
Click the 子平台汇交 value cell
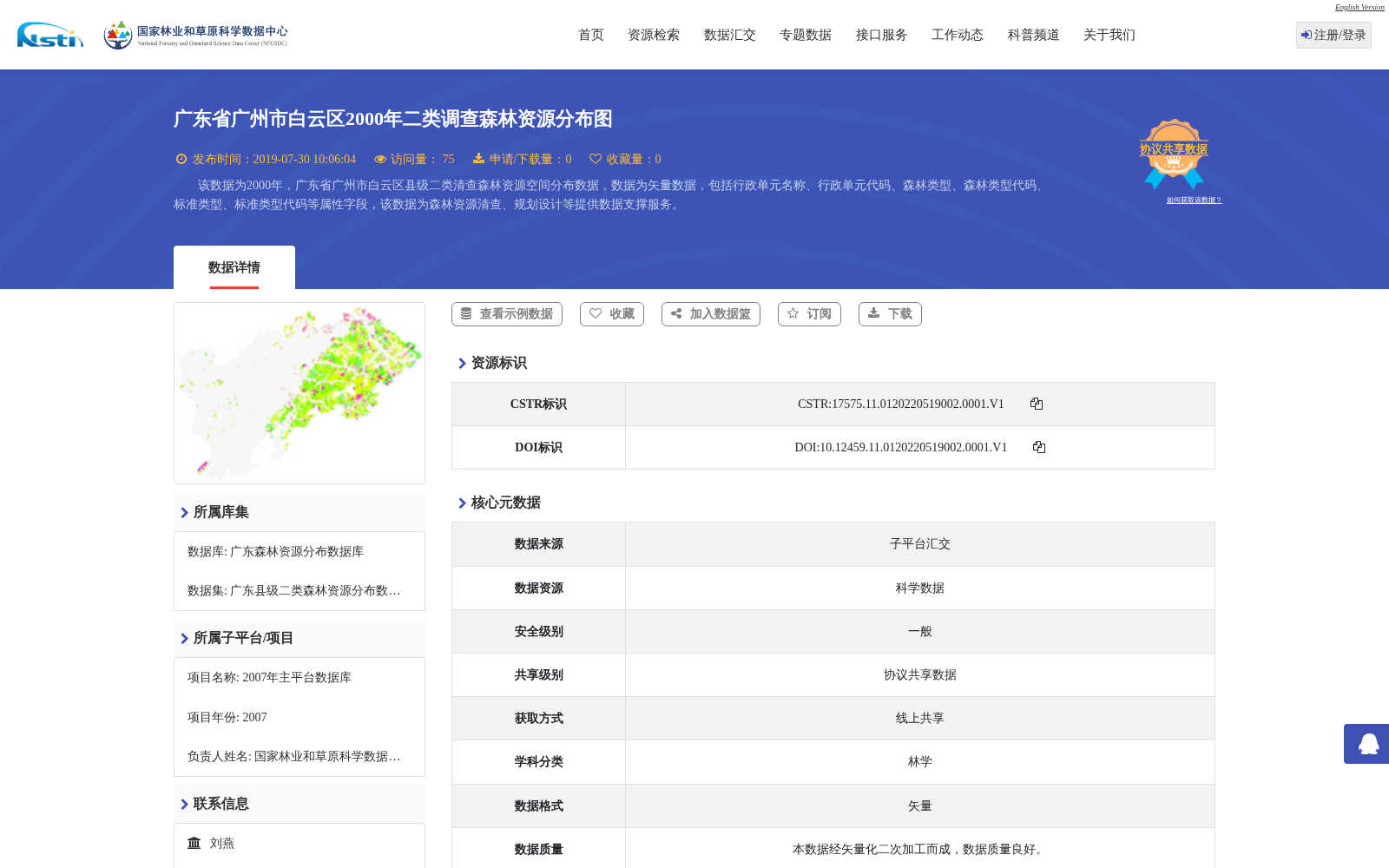(x=920, y=544)
